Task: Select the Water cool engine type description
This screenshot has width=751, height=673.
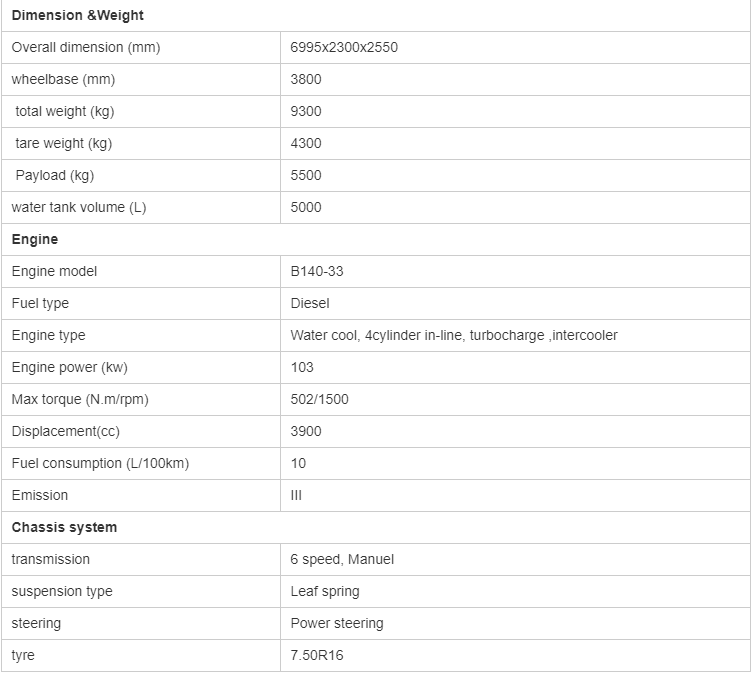Action: pyautogui.click(x=454, y=335)
